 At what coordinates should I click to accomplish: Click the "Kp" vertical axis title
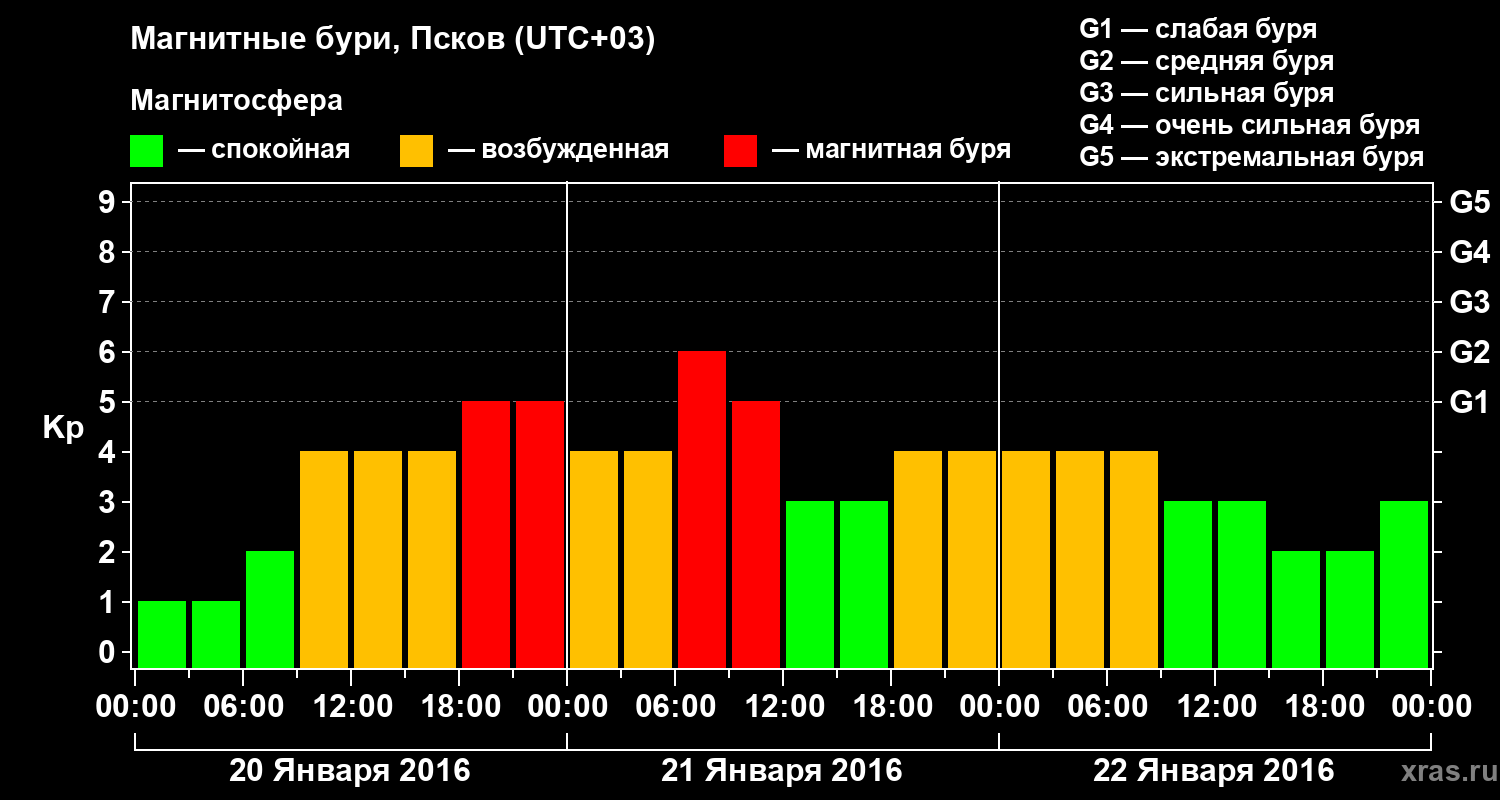[63, 430]
